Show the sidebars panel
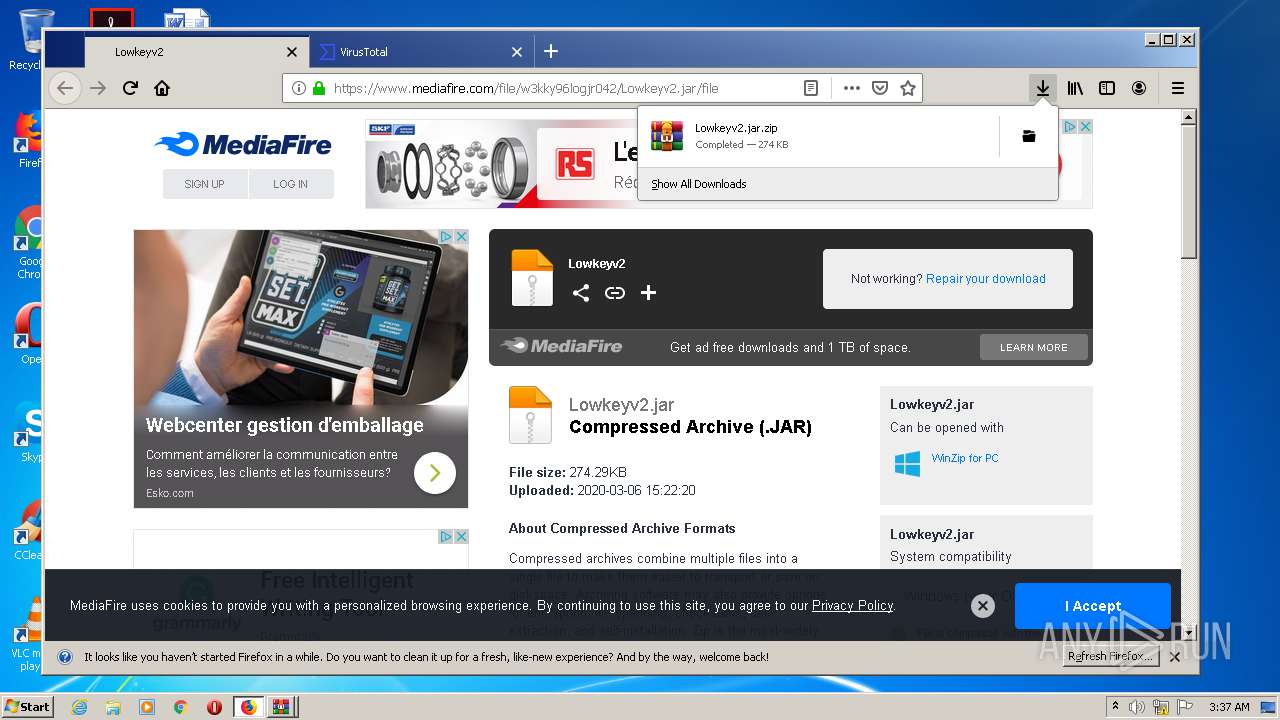 pos(1107,88)
